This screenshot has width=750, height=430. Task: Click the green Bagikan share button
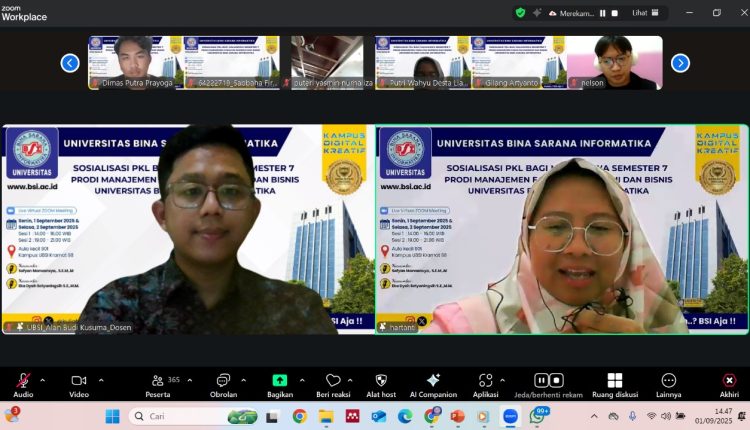point(280,380)
